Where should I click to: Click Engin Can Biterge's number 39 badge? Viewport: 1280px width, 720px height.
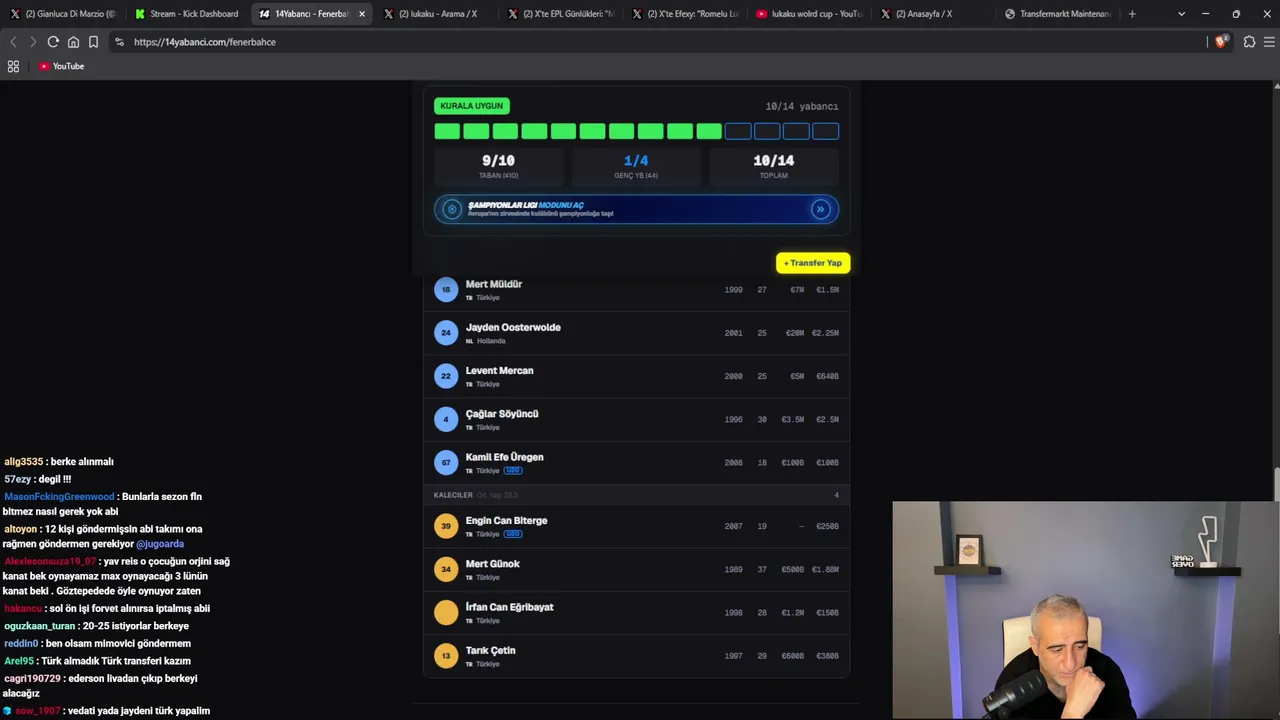446,526
